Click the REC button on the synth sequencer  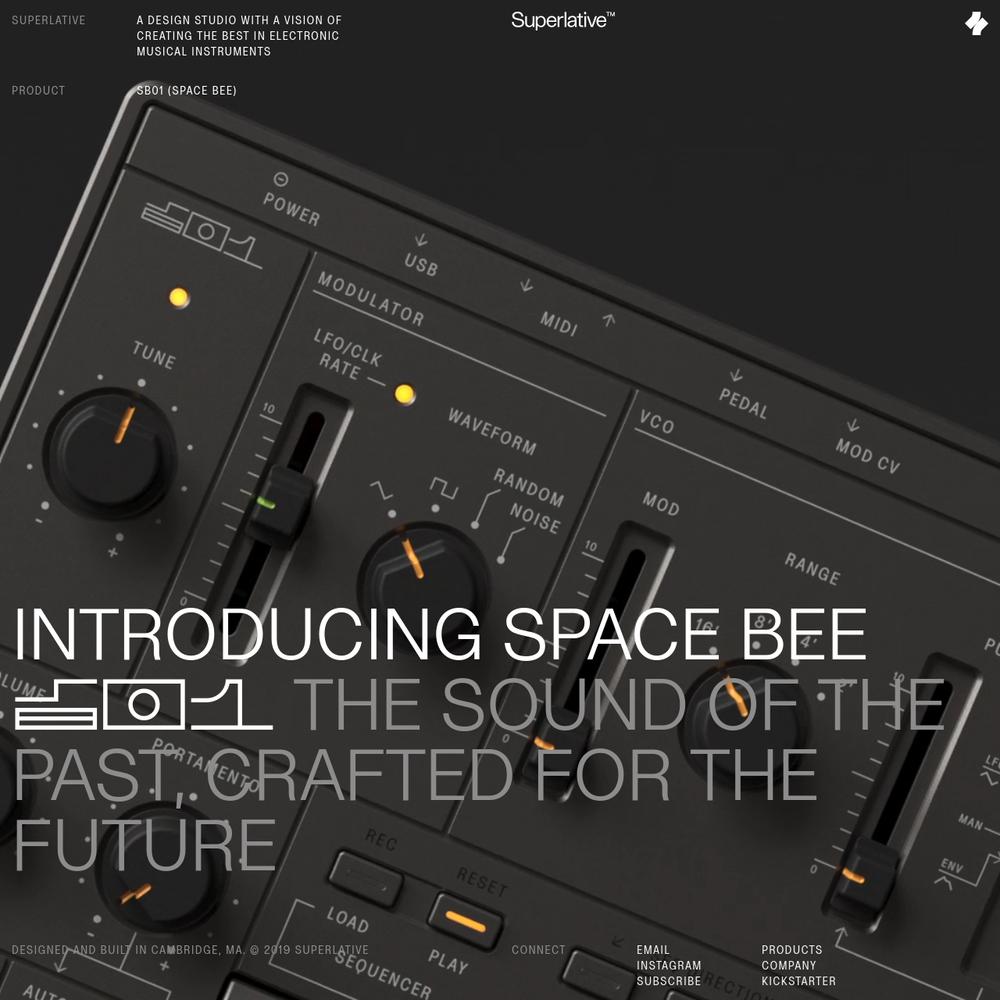point(365,879)
